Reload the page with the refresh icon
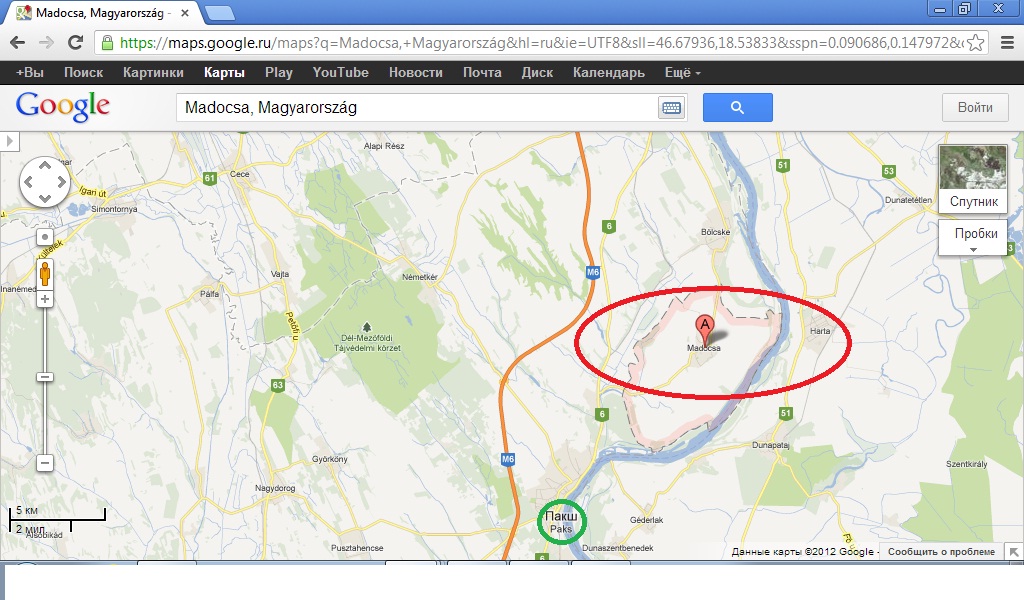Screen dimensions: 1024x600 point(76,43)
